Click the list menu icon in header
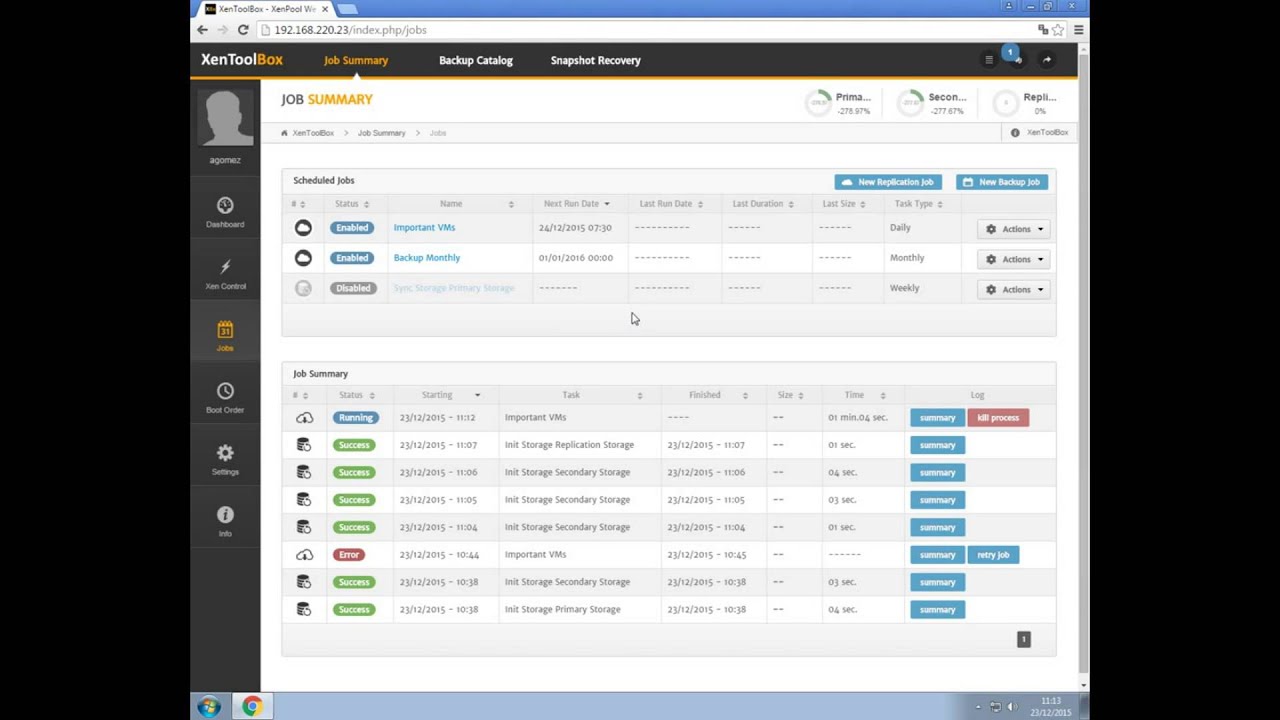1280x720 pixels. pyautogui.click(x=989, y=60)
